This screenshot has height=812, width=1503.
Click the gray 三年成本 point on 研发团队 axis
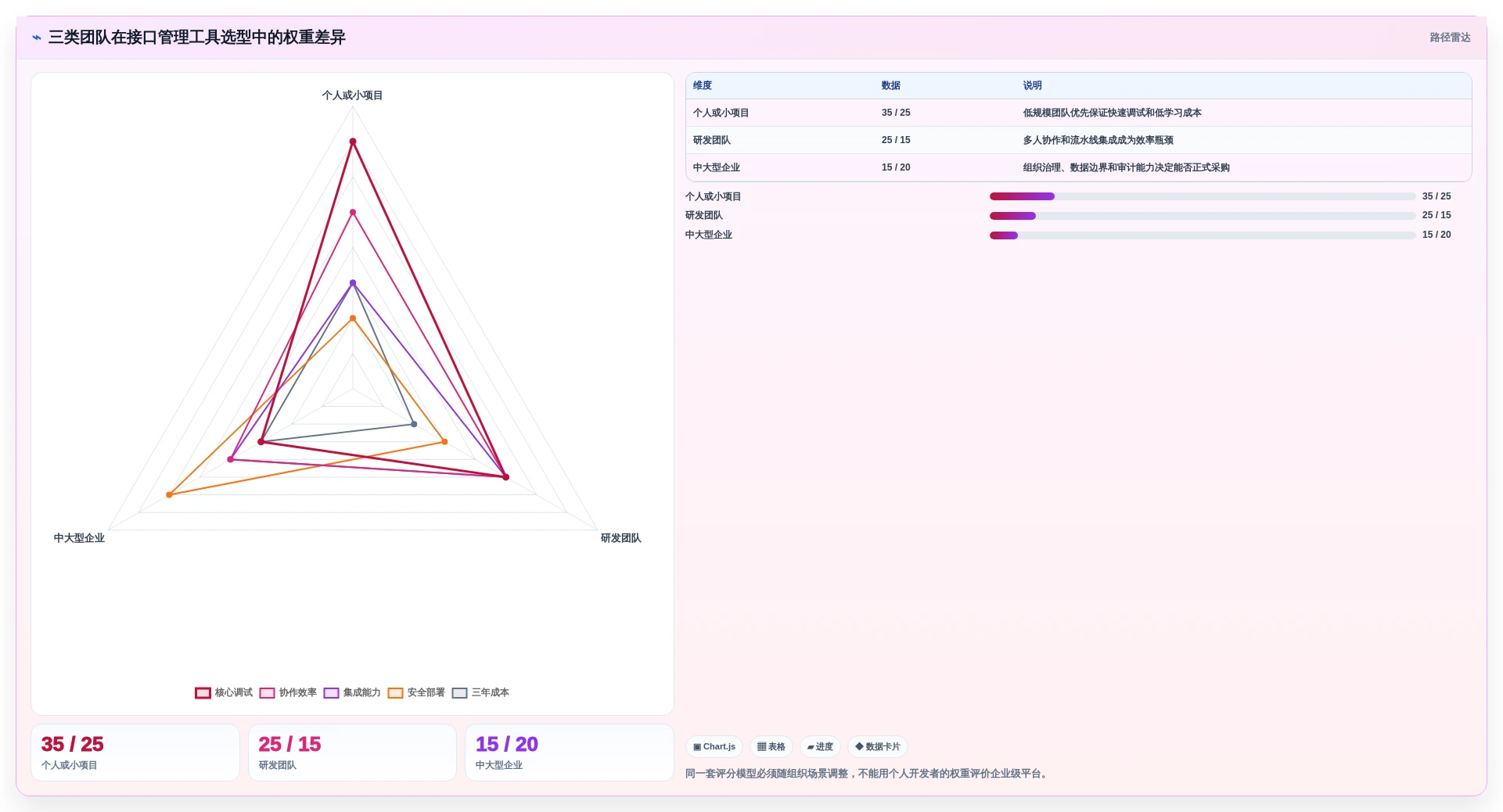point(414,424)
